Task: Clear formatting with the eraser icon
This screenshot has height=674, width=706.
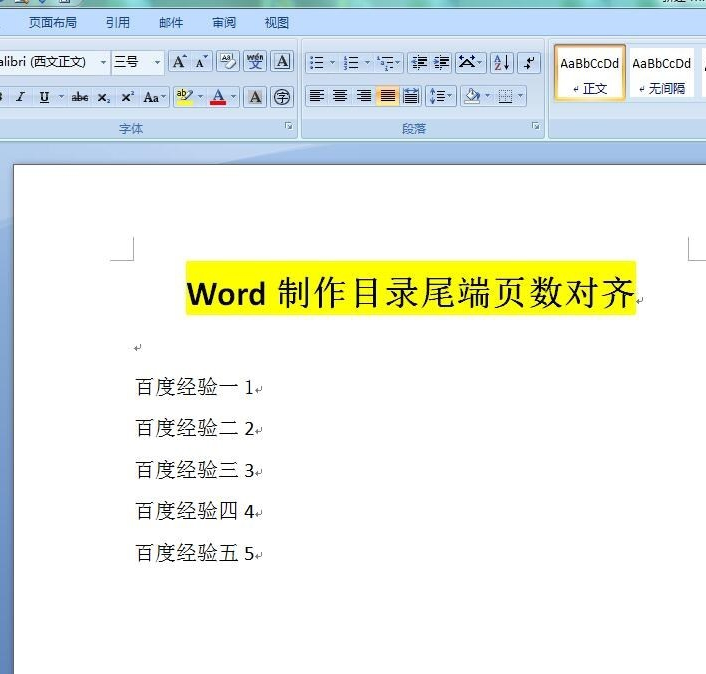Action: click(228, 62)
